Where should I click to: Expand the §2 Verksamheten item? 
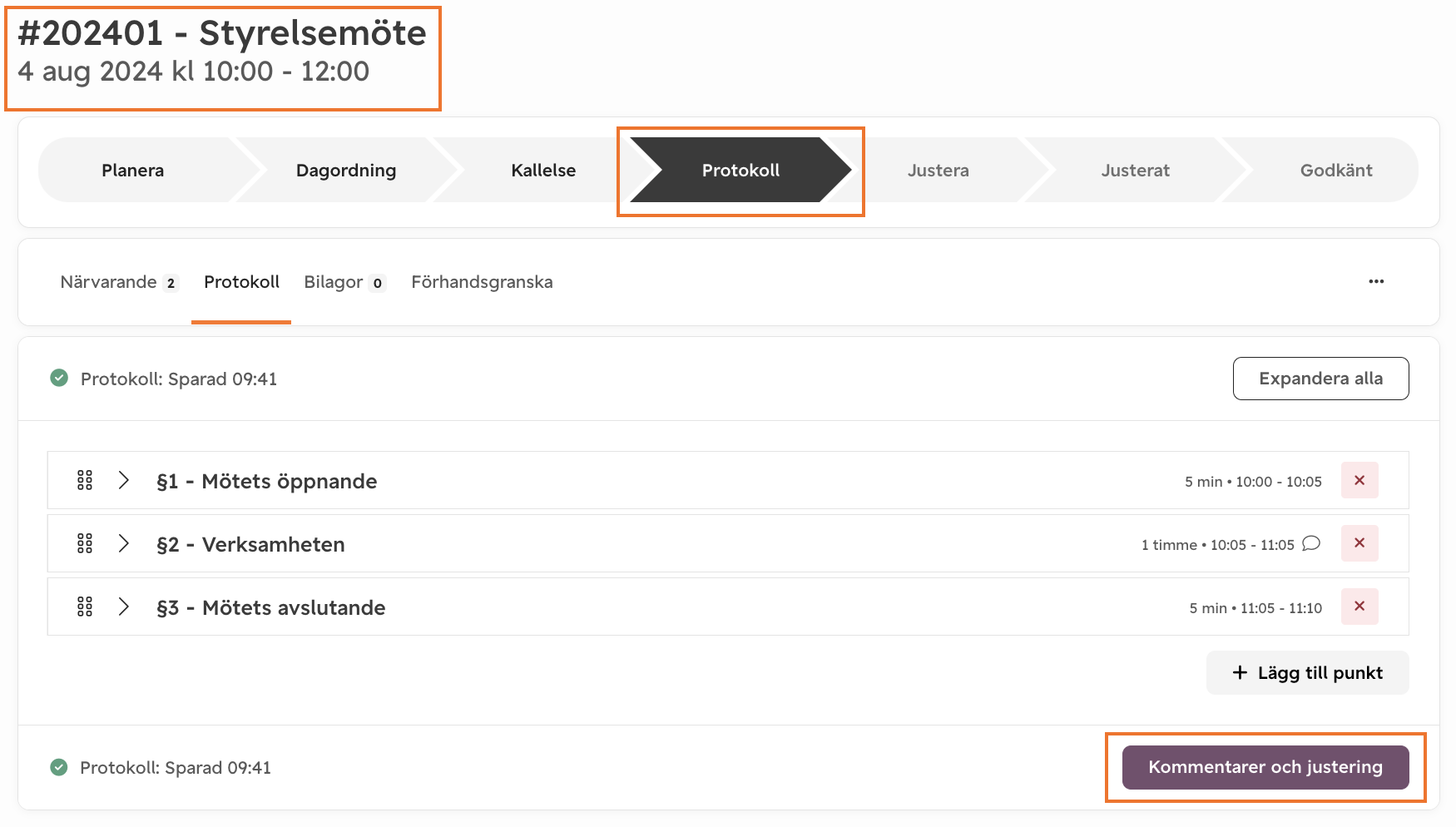coord(124,543)
